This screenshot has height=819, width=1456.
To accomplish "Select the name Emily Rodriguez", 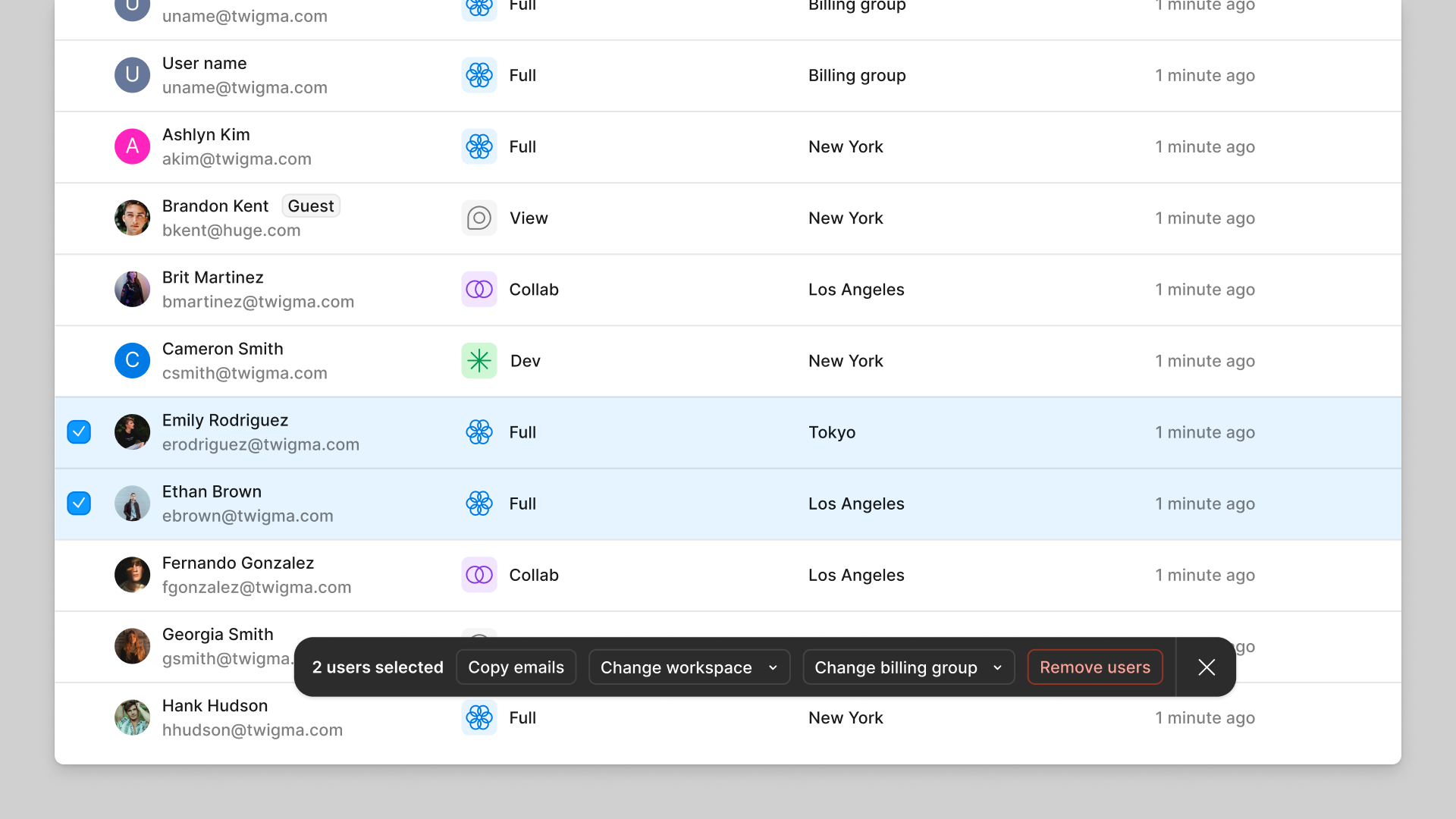I will point(224,420).
